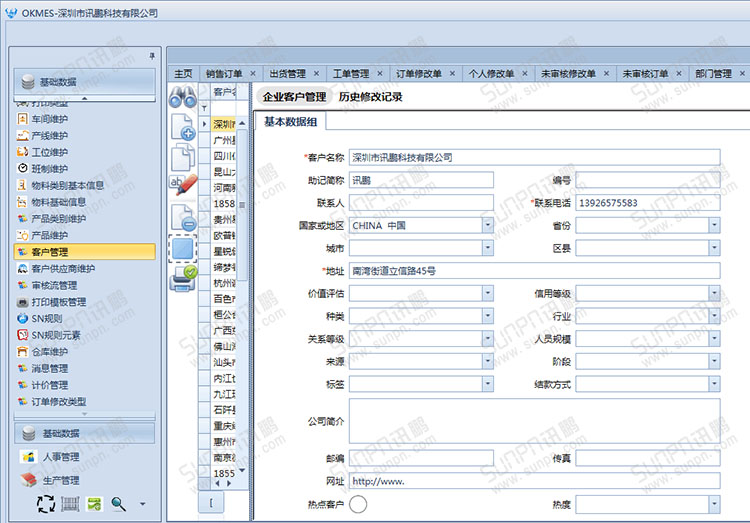Close the 销售订单 tab
The width and height of the screenshot is (750, 523).
coord(253,74)
